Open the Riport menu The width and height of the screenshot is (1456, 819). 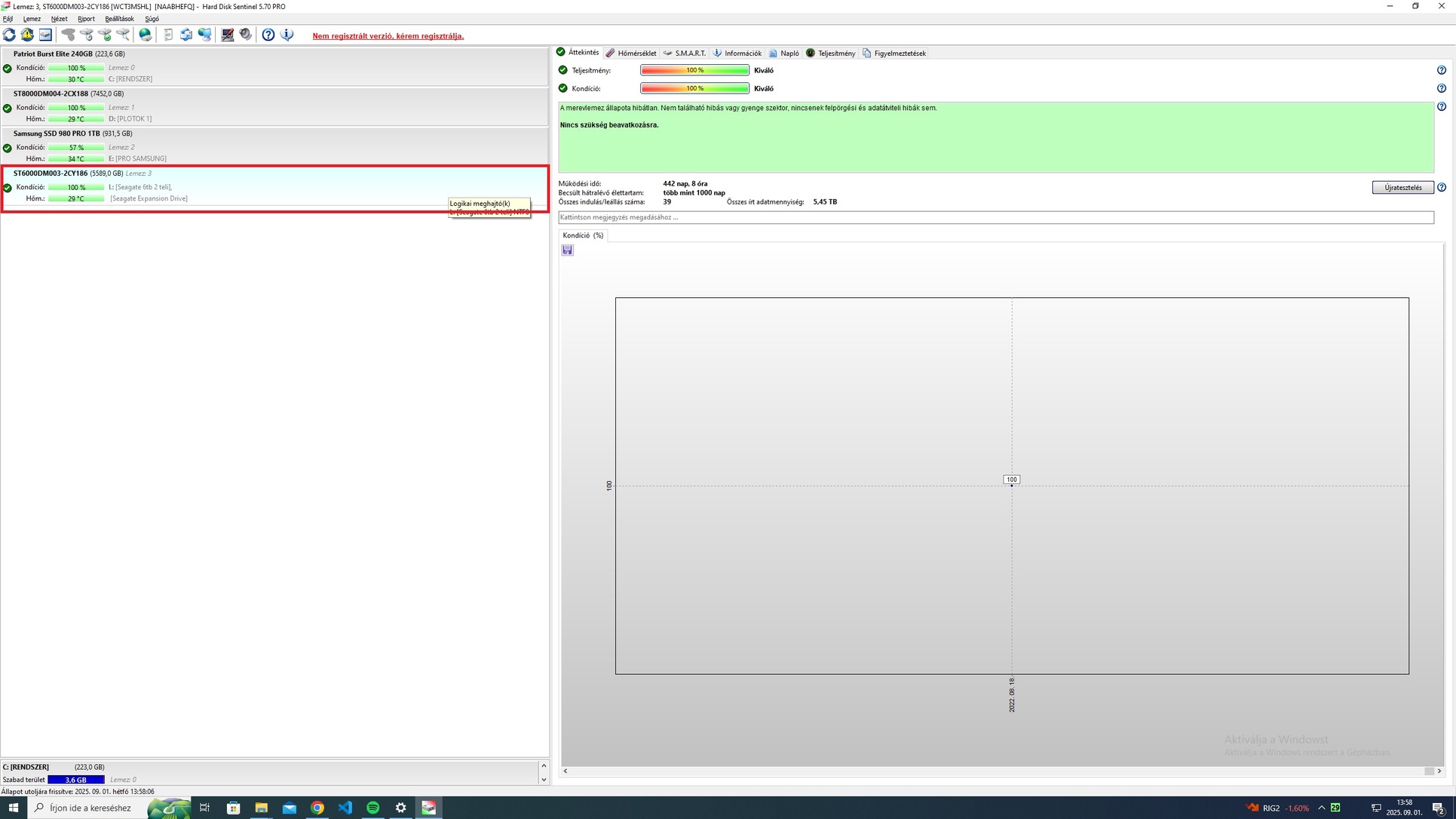(86, 19)
